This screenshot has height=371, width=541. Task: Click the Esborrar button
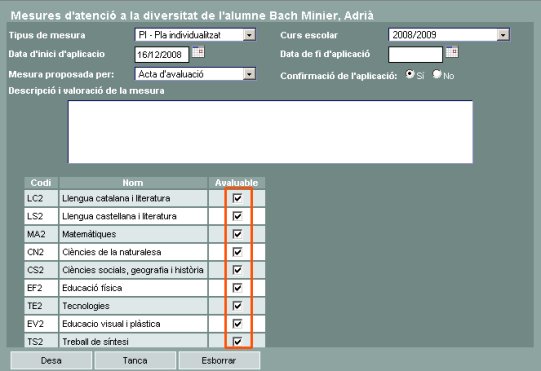(x=219, y=361)
